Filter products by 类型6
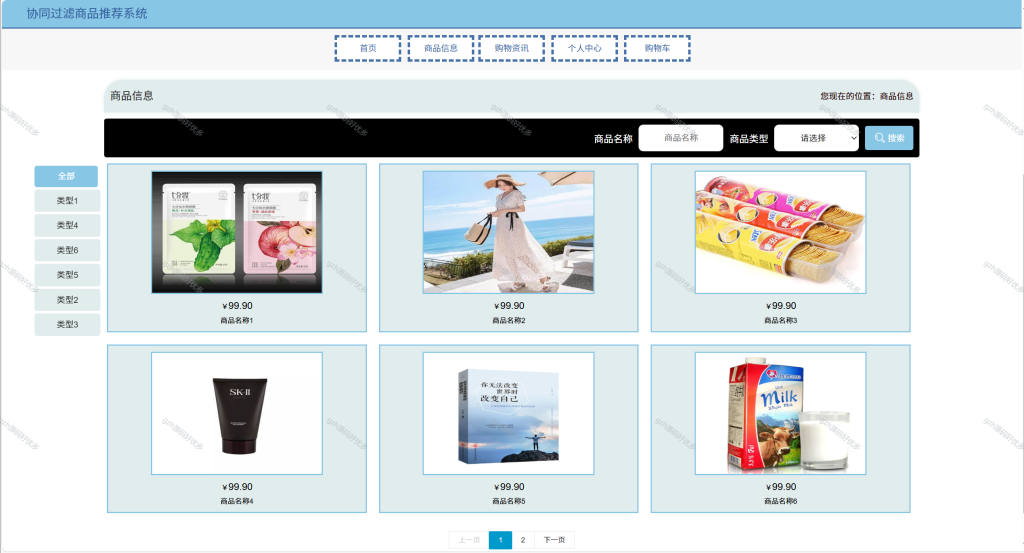The image size is (1024, 553). 67,250
